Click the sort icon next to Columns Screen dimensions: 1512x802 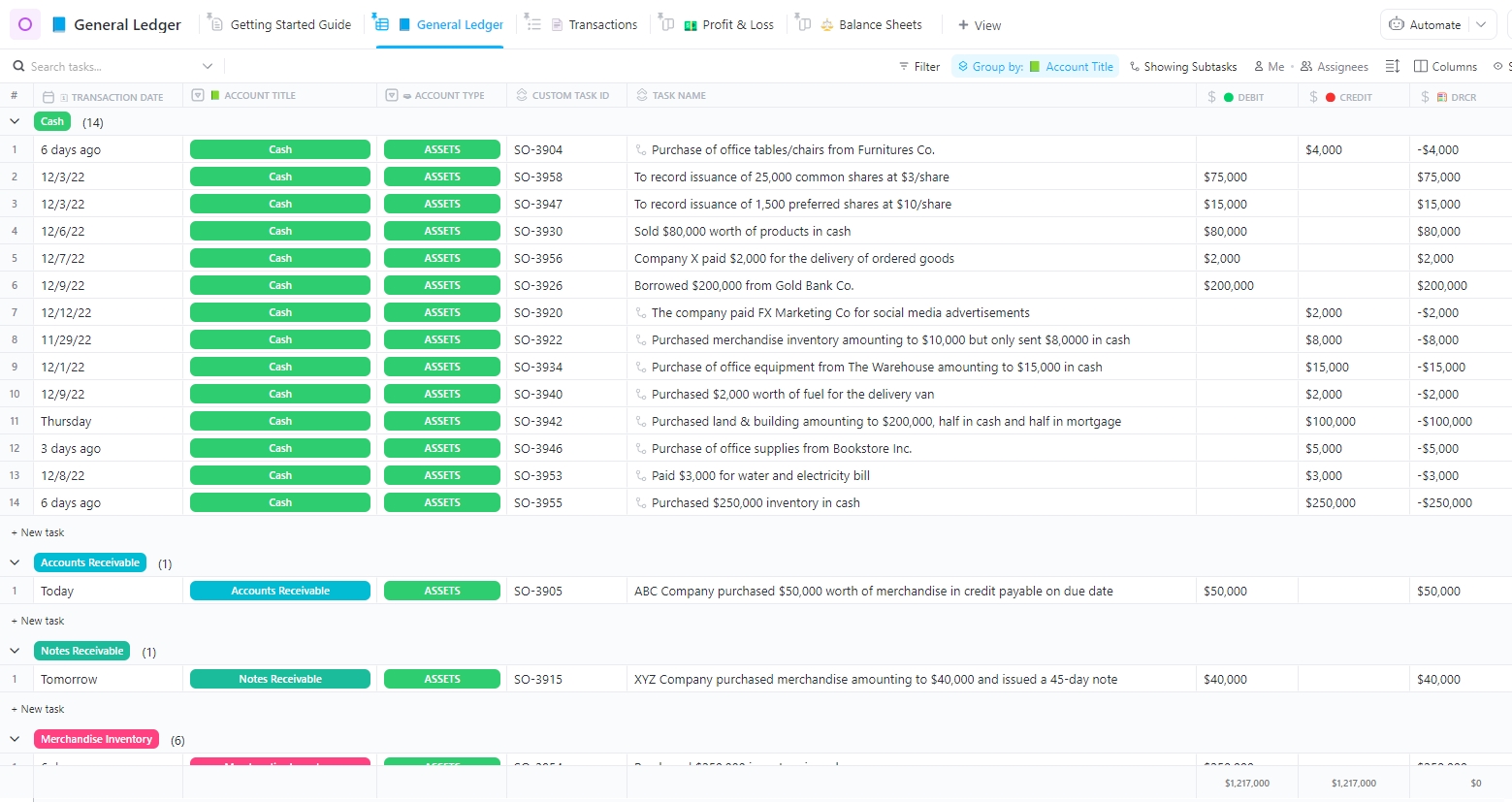[x=1393, y=66]
